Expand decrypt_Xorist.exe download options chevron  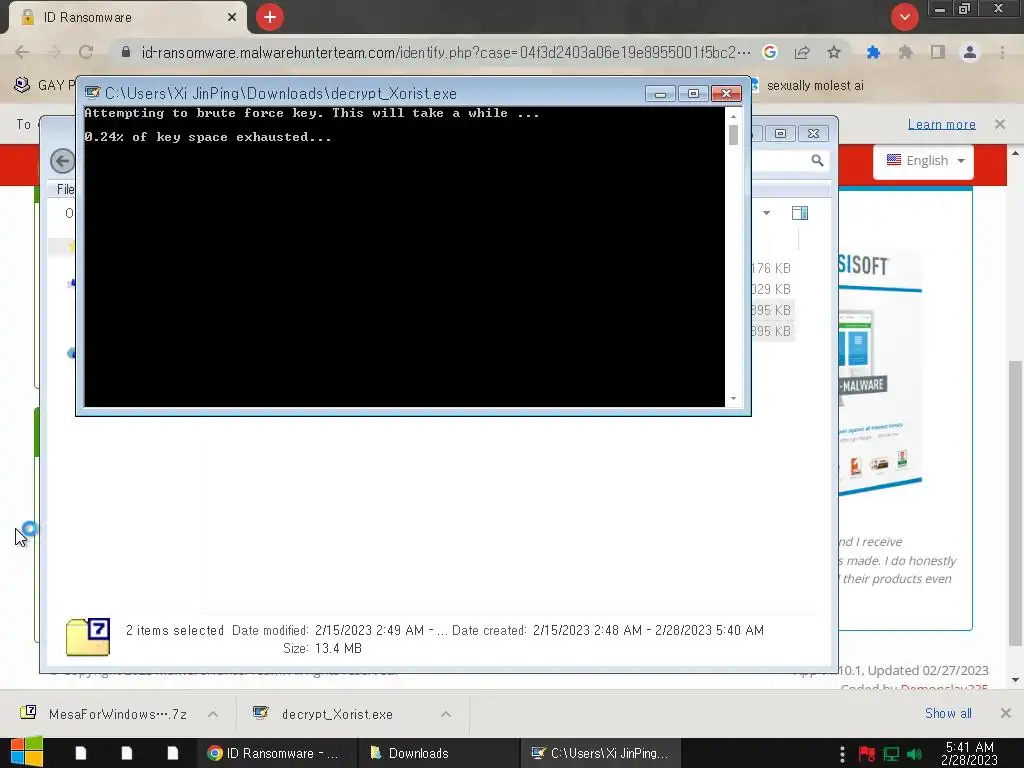[x=445, y=714]
